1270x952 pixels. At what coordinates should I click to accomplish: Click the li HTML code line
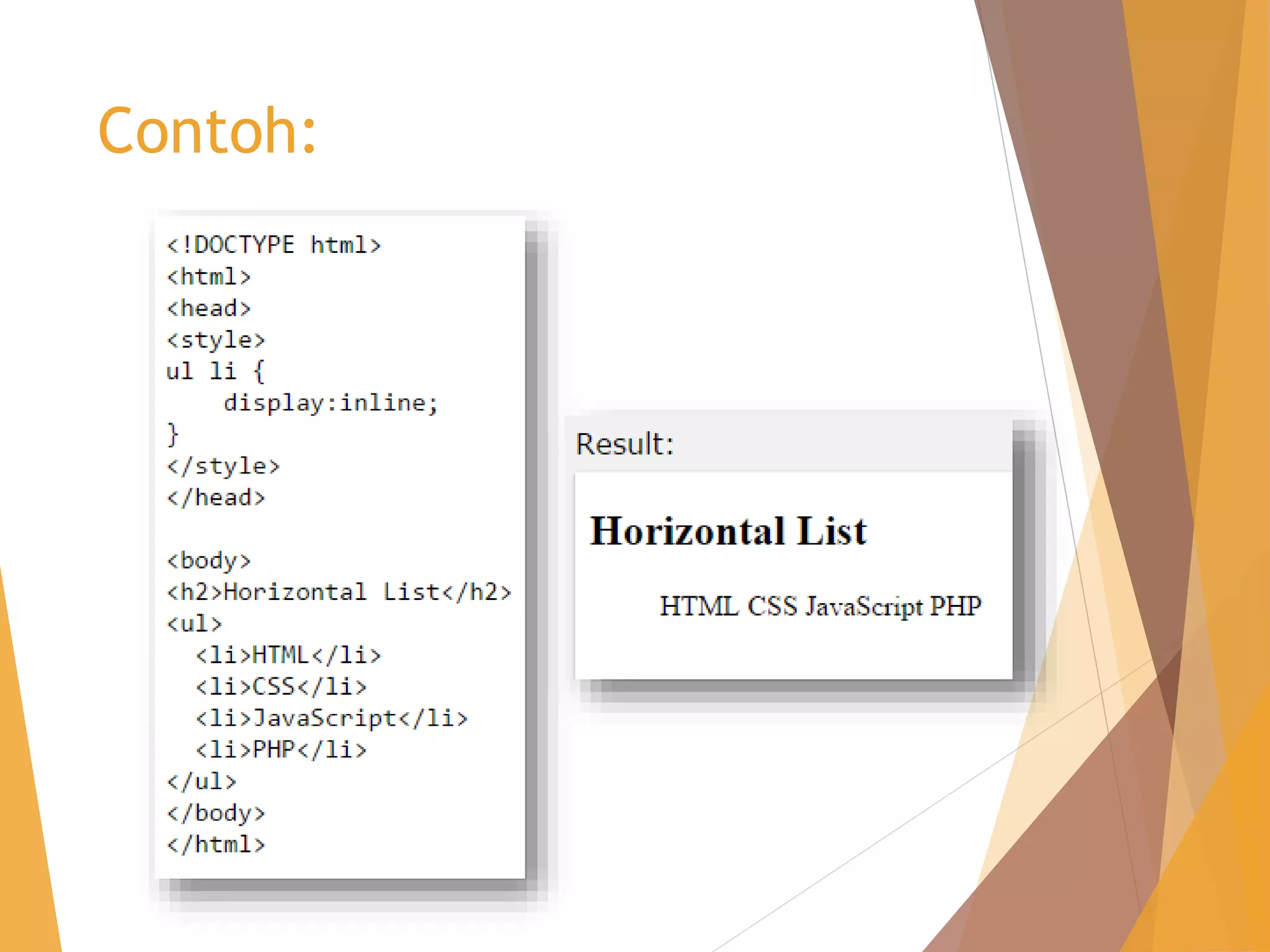[288, 656]
